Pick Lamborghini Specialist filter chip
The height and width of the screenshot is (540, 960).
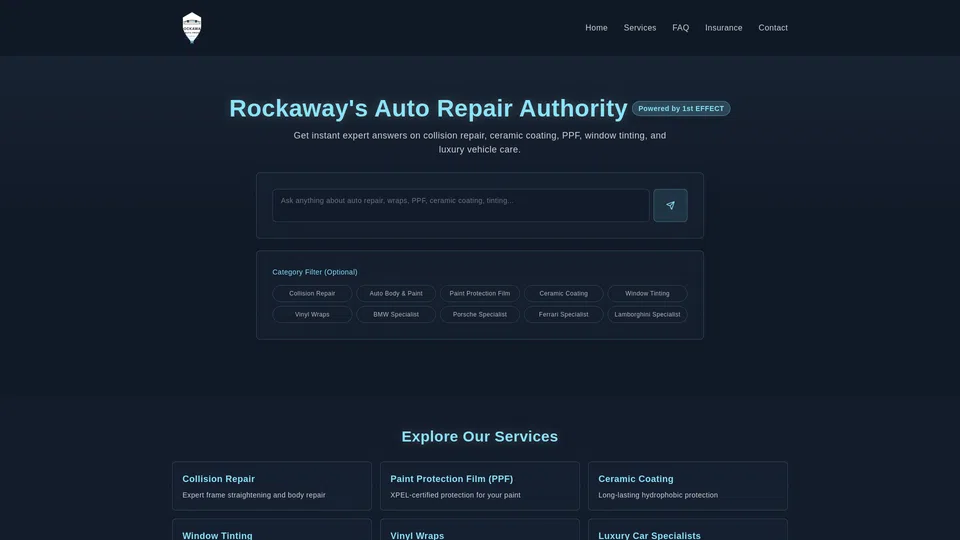point(647,314)
